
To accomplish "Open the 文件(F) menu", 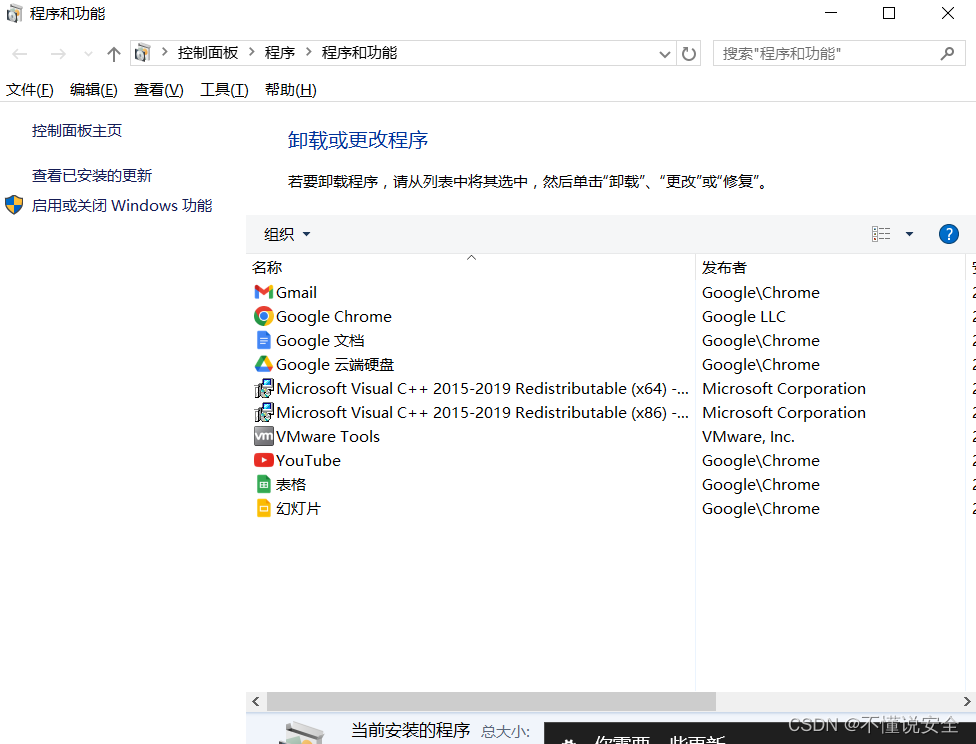I will coord(30,90).
